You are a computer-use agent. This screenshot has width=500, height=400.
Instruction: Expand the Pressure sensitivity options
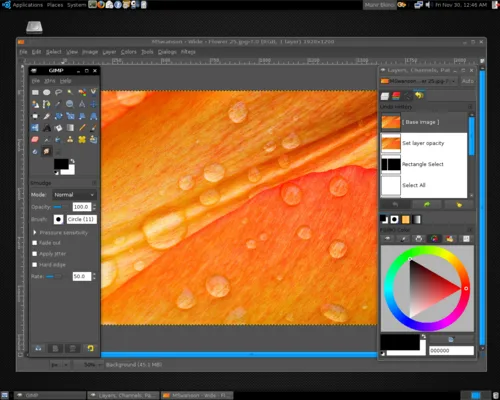tap(35, 232)
